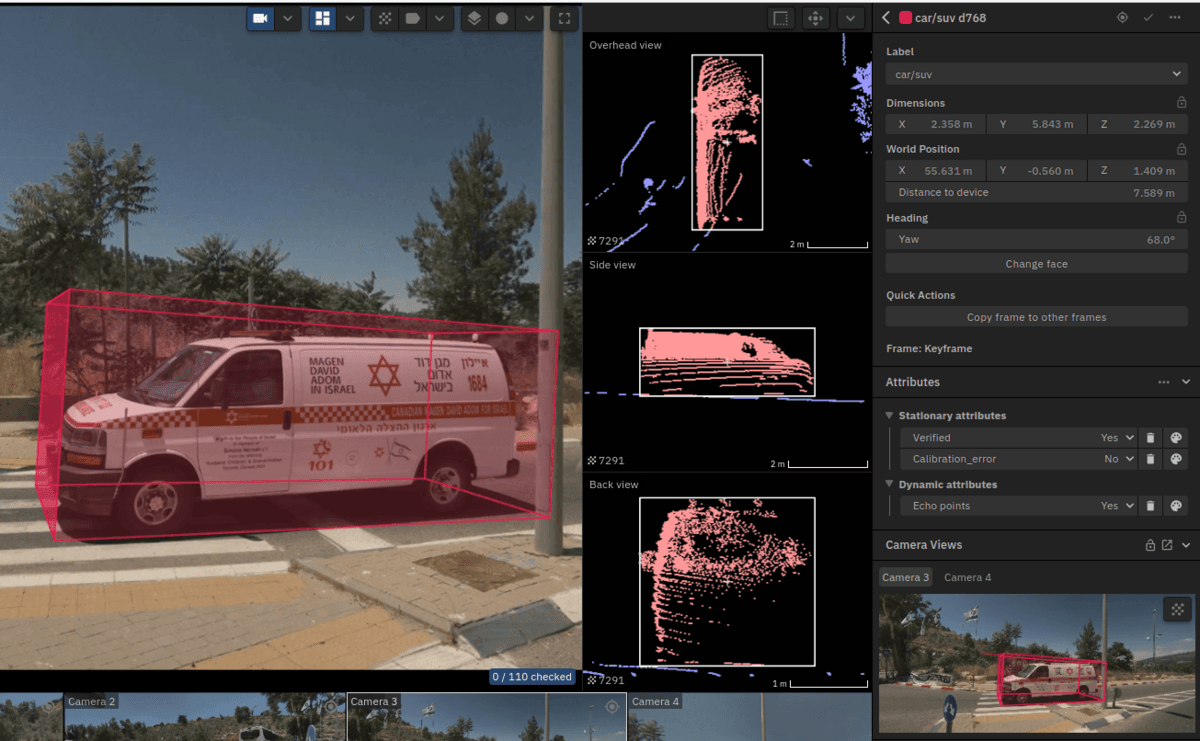The image size is (1200, 741).
Task: Toggle the Dimensions lock icon
Action: 1181,102
